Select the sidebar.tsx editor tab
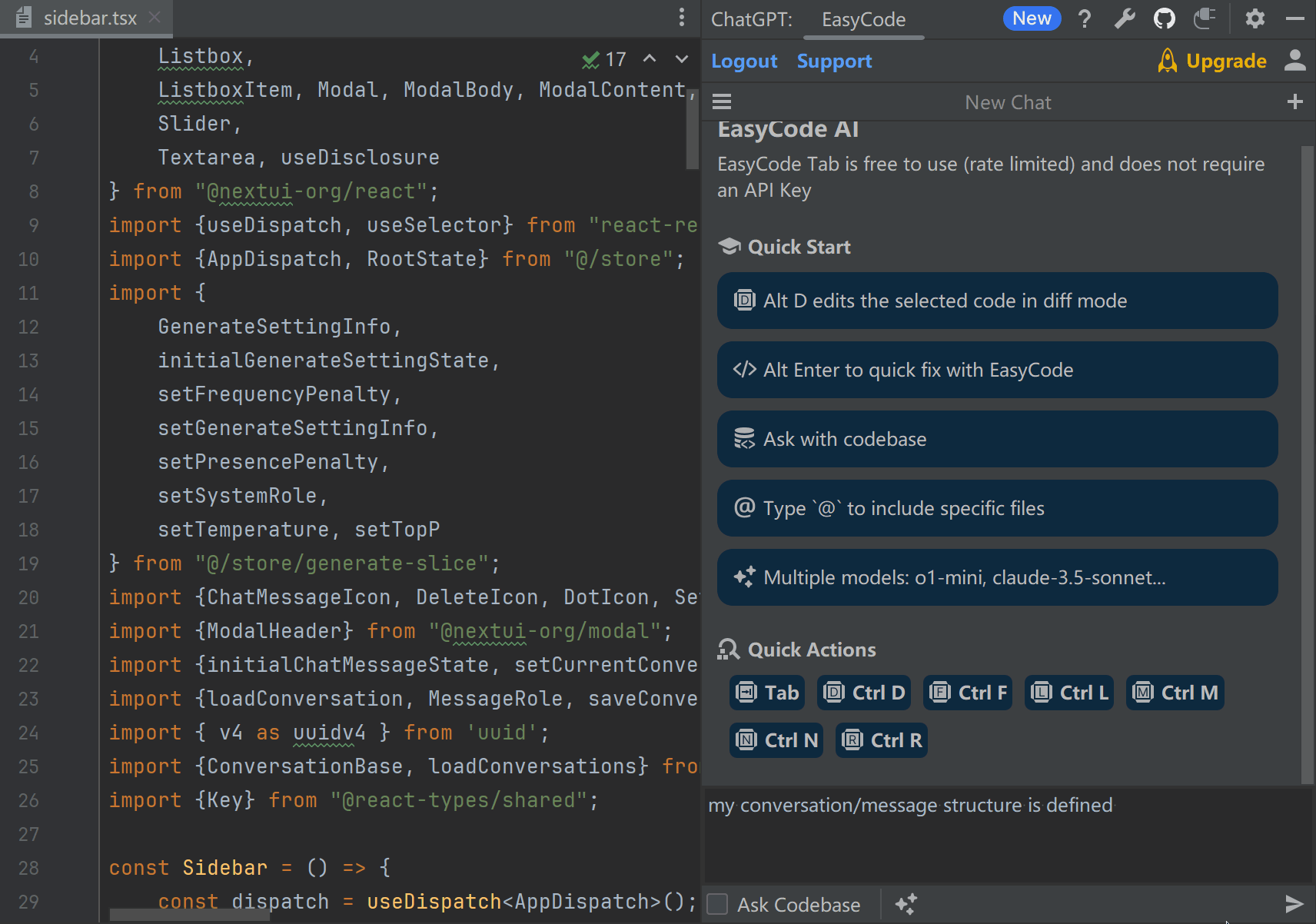 [x=89, y=18]
